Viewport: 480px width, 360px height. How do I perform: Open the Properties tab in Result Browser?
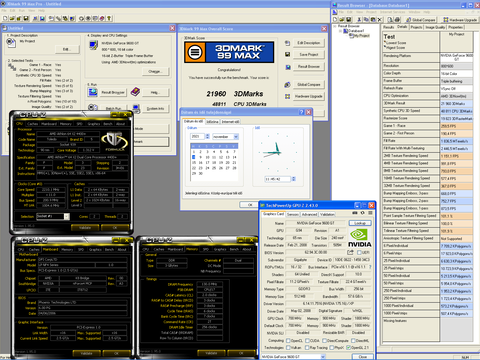tap(455, 27)
